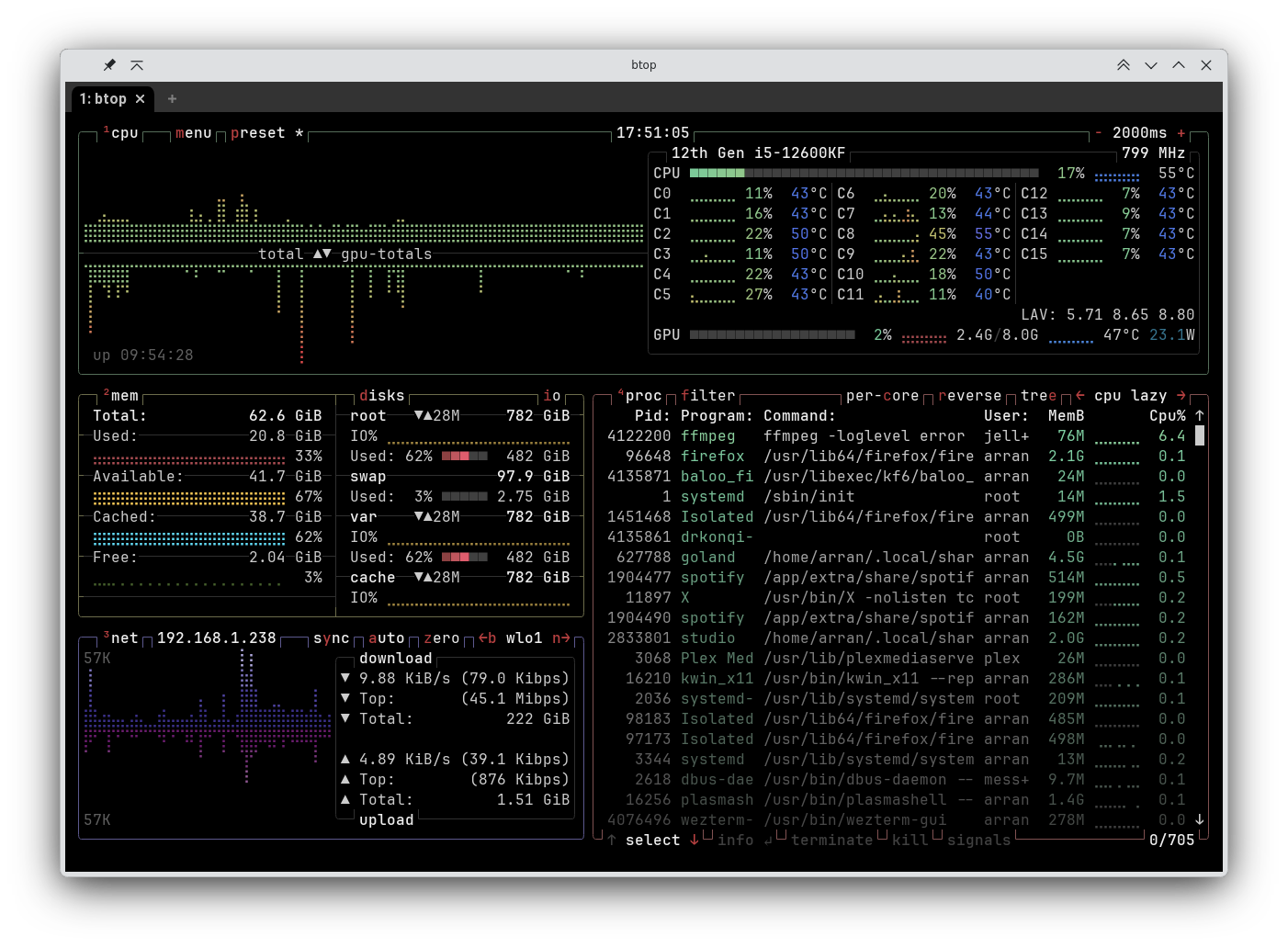Click the signals button in footer
This screenshot has height=948, width=1288.
pos(979,841)
